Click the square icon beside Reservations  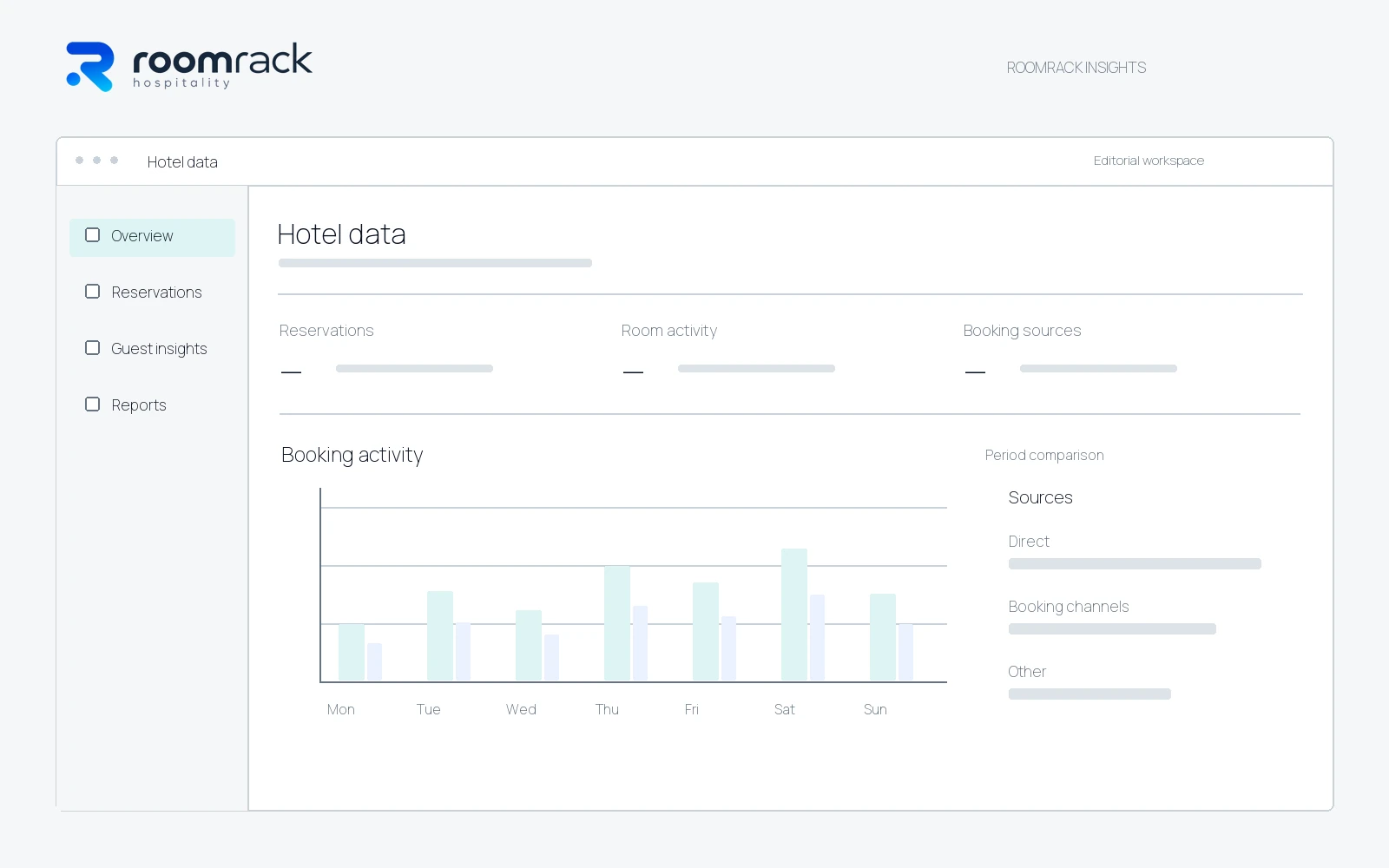[92, 292]
